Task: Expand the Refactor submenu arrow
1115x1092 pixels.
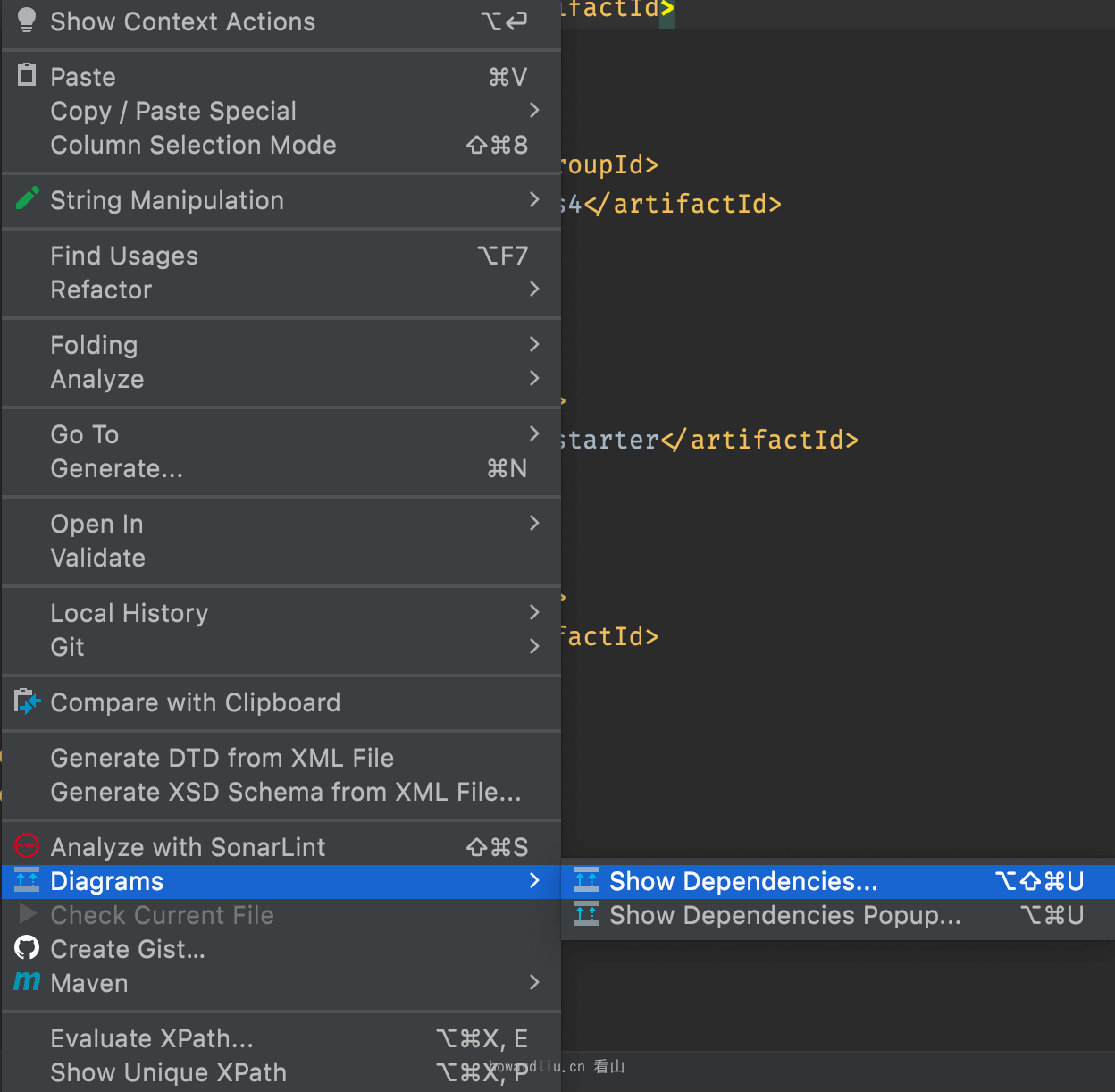Action: click(x=534, y=289)
